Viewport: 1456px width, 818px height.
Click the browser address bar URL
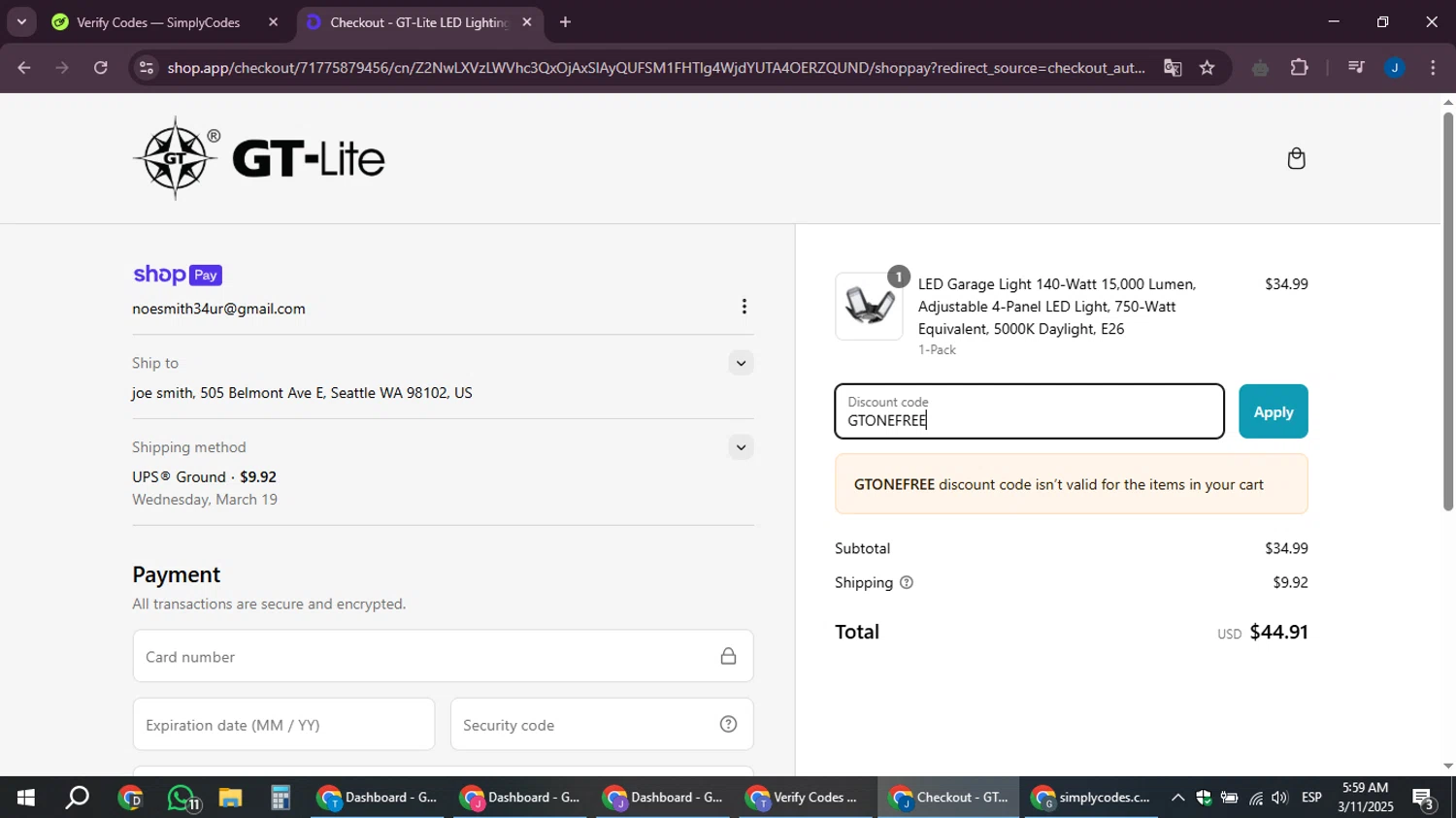[656, 68]
